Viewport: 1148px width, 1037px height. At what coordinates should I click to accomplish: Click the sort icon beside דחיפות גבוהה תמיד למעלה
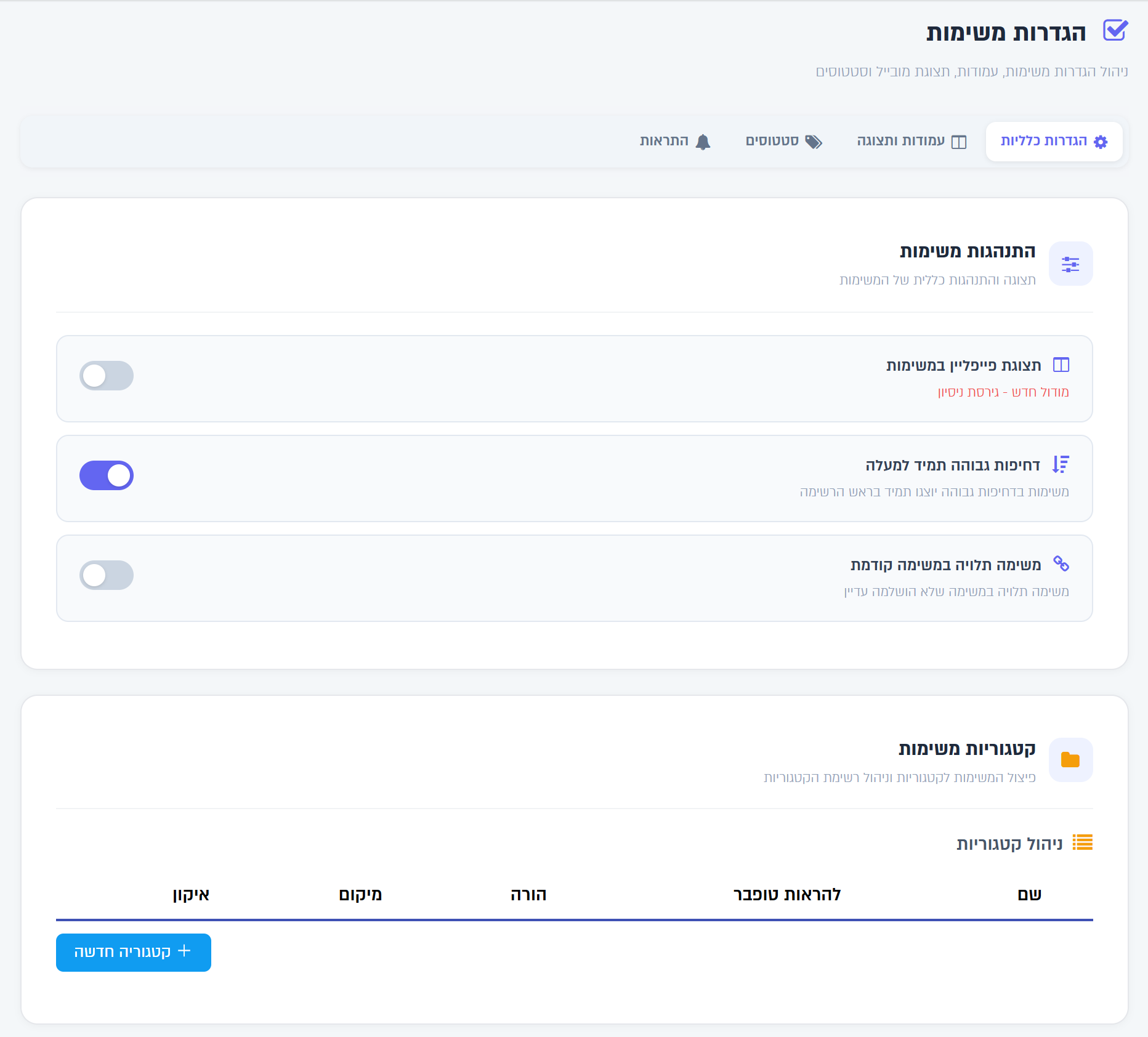(1061, 464)
